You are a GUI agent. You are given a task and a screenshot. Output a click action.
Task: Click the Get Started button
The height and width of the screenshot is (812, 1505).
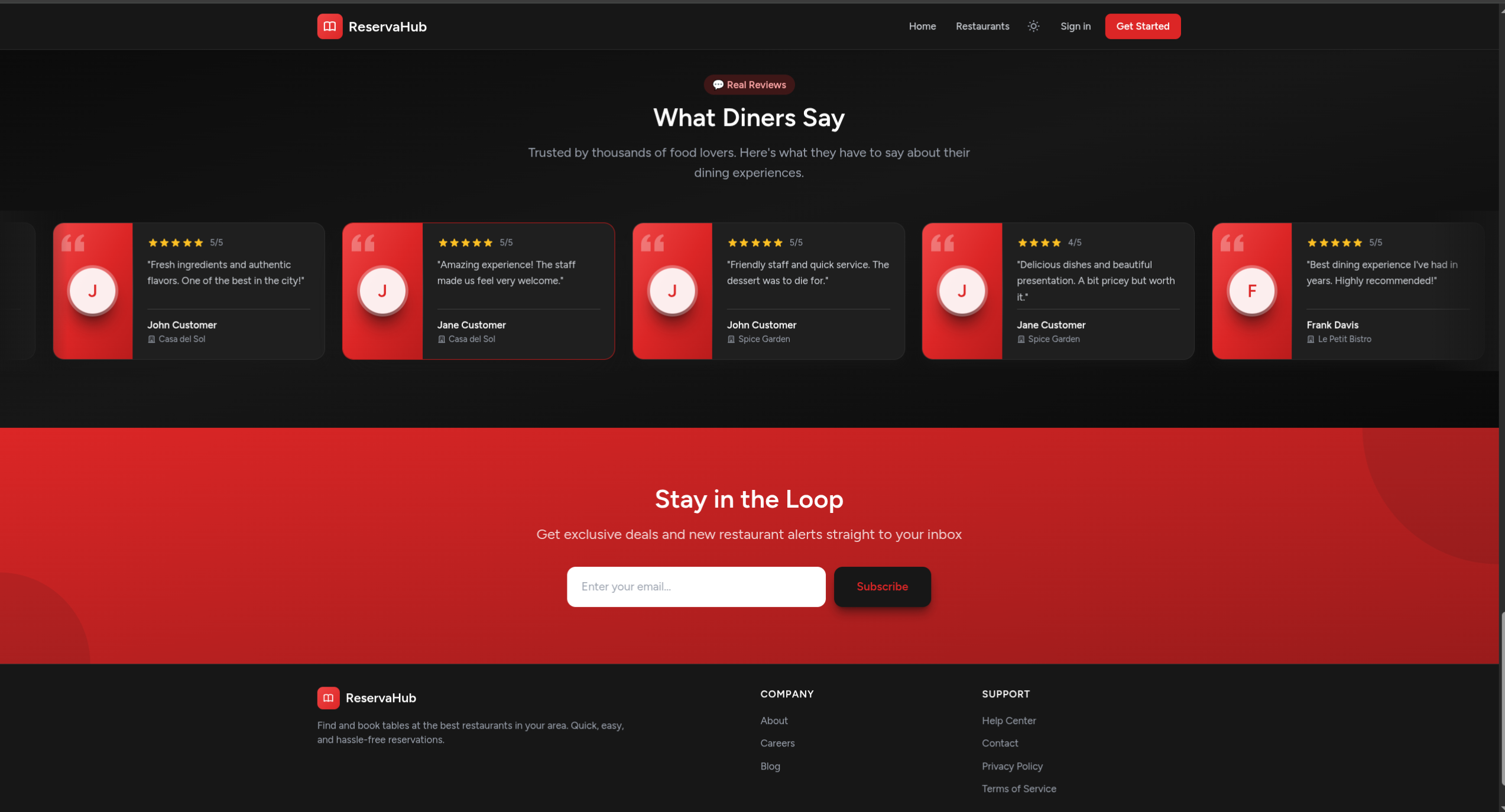(1142, 26)
